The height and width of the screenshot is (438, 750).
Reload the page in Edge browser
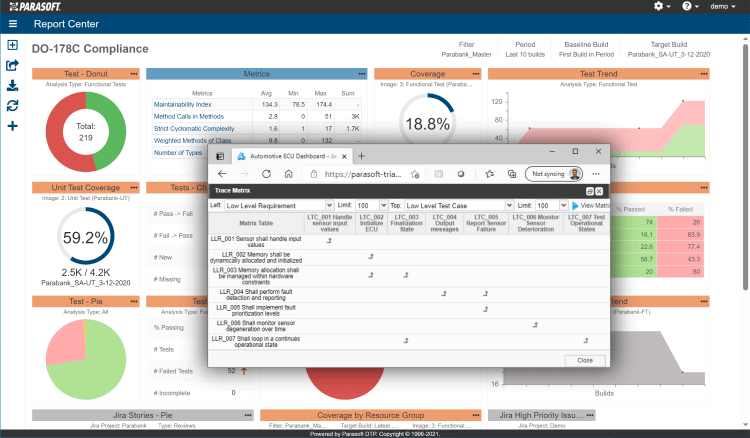coord(265,173)
